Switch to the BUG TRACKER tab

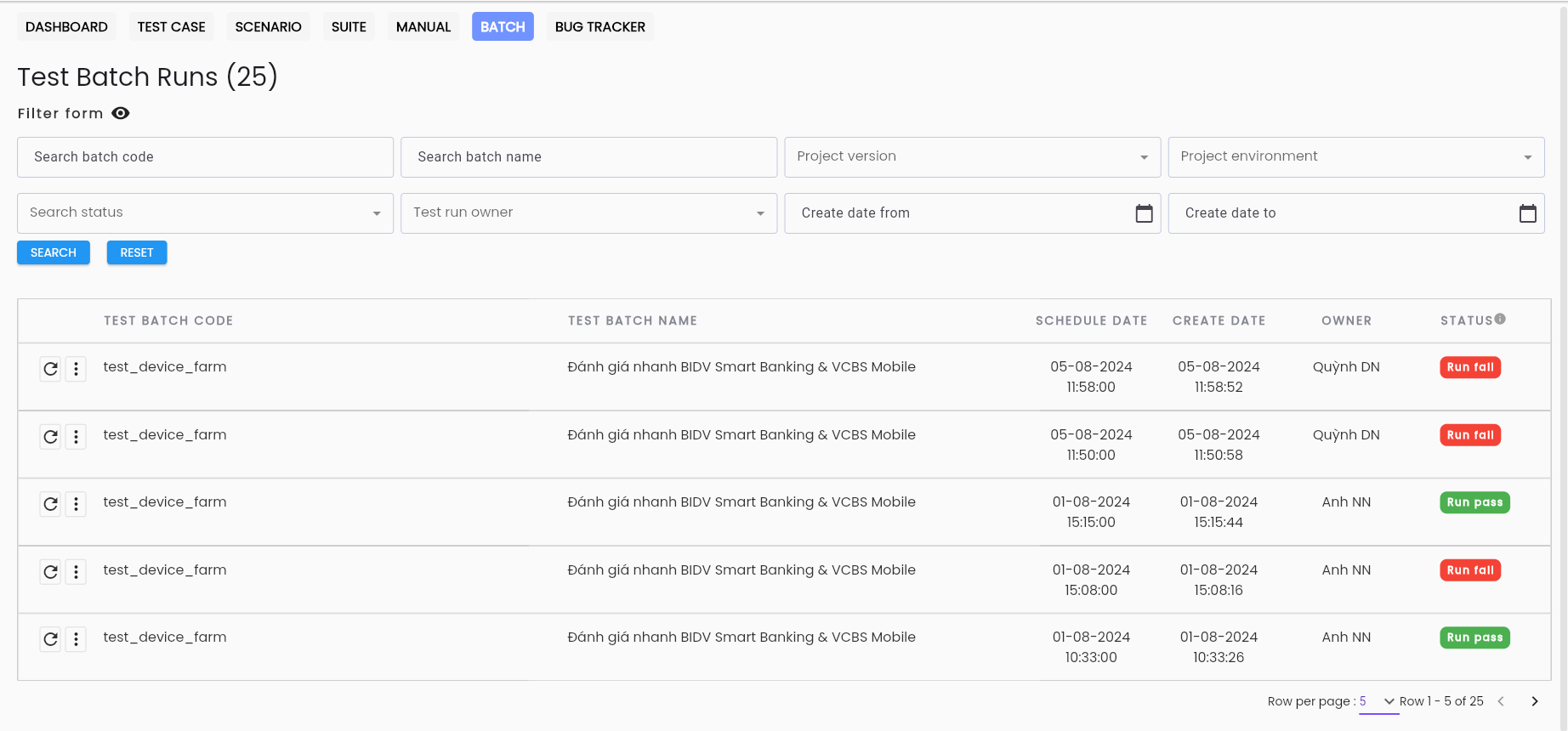point(600,26)
